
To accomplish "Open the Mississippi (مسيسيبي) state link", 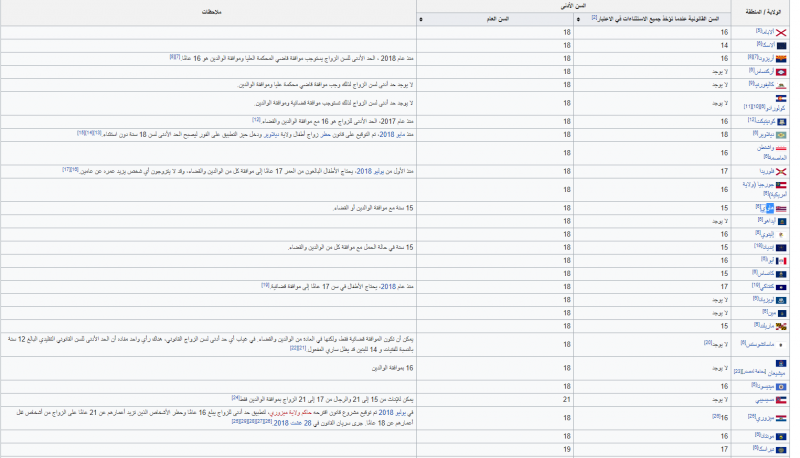I will coord(764,400).
